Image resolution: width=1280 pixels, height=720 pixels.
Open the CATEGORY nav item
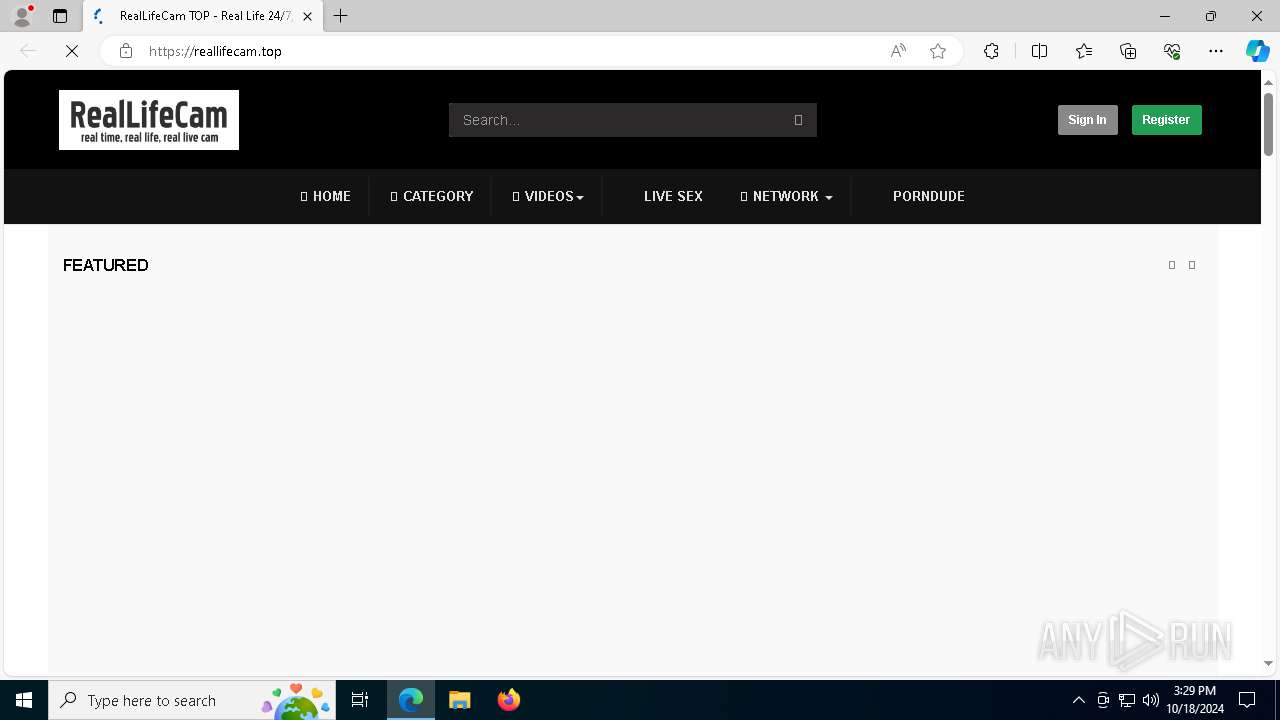432,196
